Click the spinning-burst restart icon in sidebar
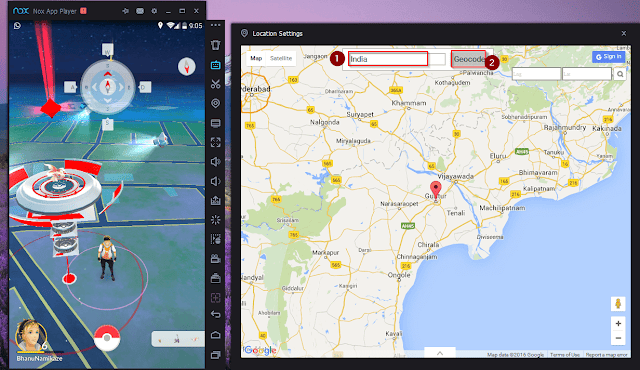This screenshot has width=640, height=370. (x=216, y=220)
